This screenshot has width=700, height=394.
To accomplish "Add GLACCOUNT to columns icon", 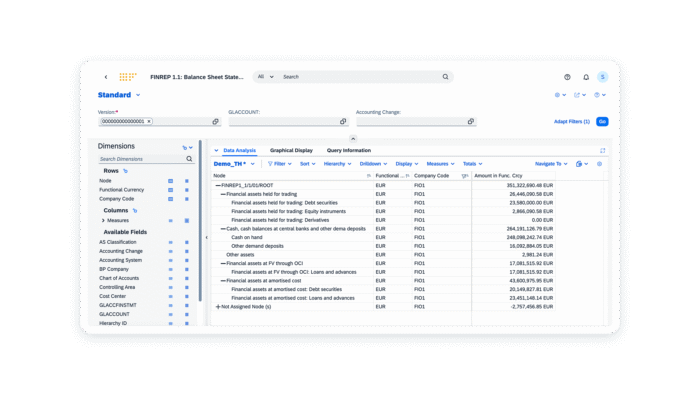I will click(187, 314).
